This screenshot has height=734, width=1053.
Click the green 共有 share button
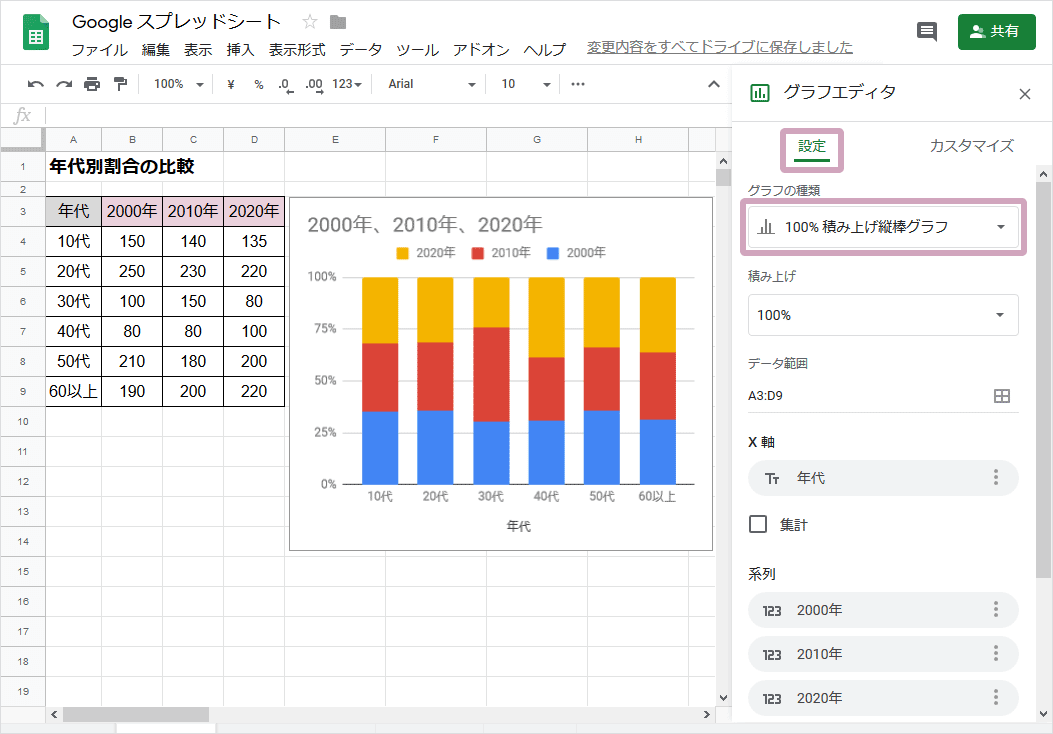point(995,31)
